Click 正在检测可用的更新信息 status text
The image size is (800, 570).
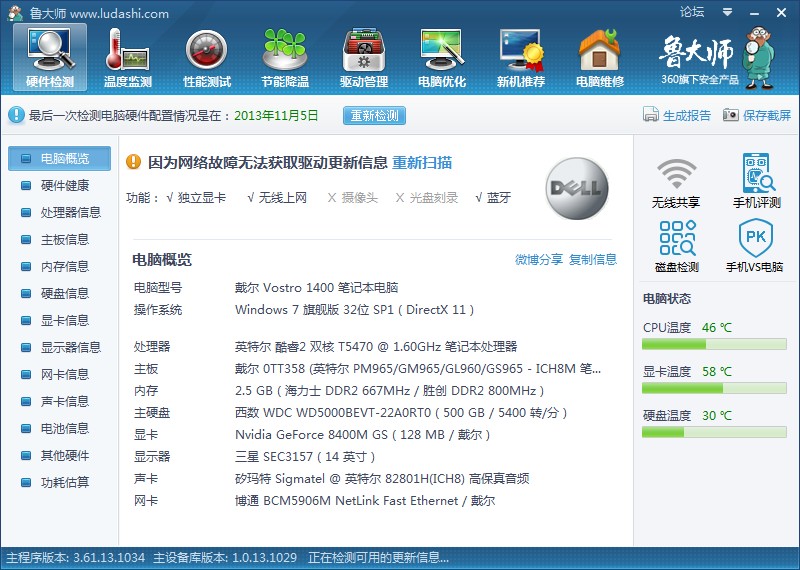[x=379, y=557]
